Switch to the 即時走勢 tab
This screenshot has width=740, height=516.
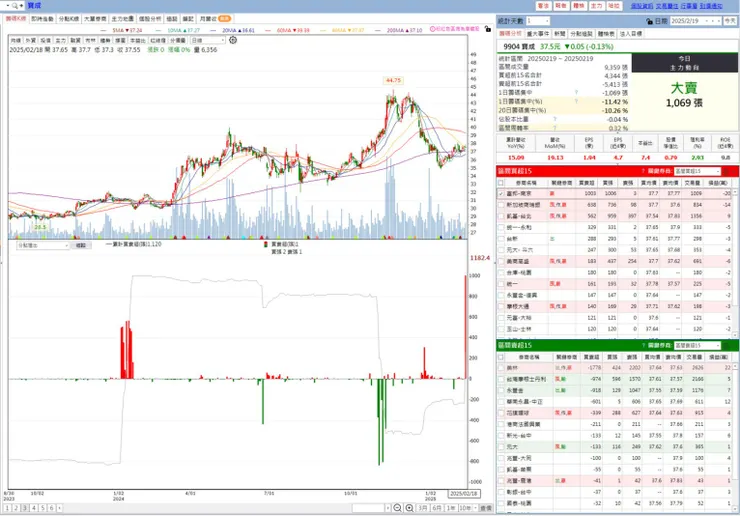(x=42, y=18)
